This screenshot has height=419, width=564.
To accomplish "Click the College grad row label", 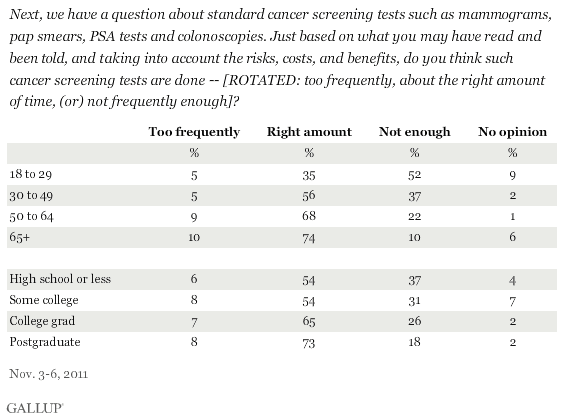I will coord(42,321).
